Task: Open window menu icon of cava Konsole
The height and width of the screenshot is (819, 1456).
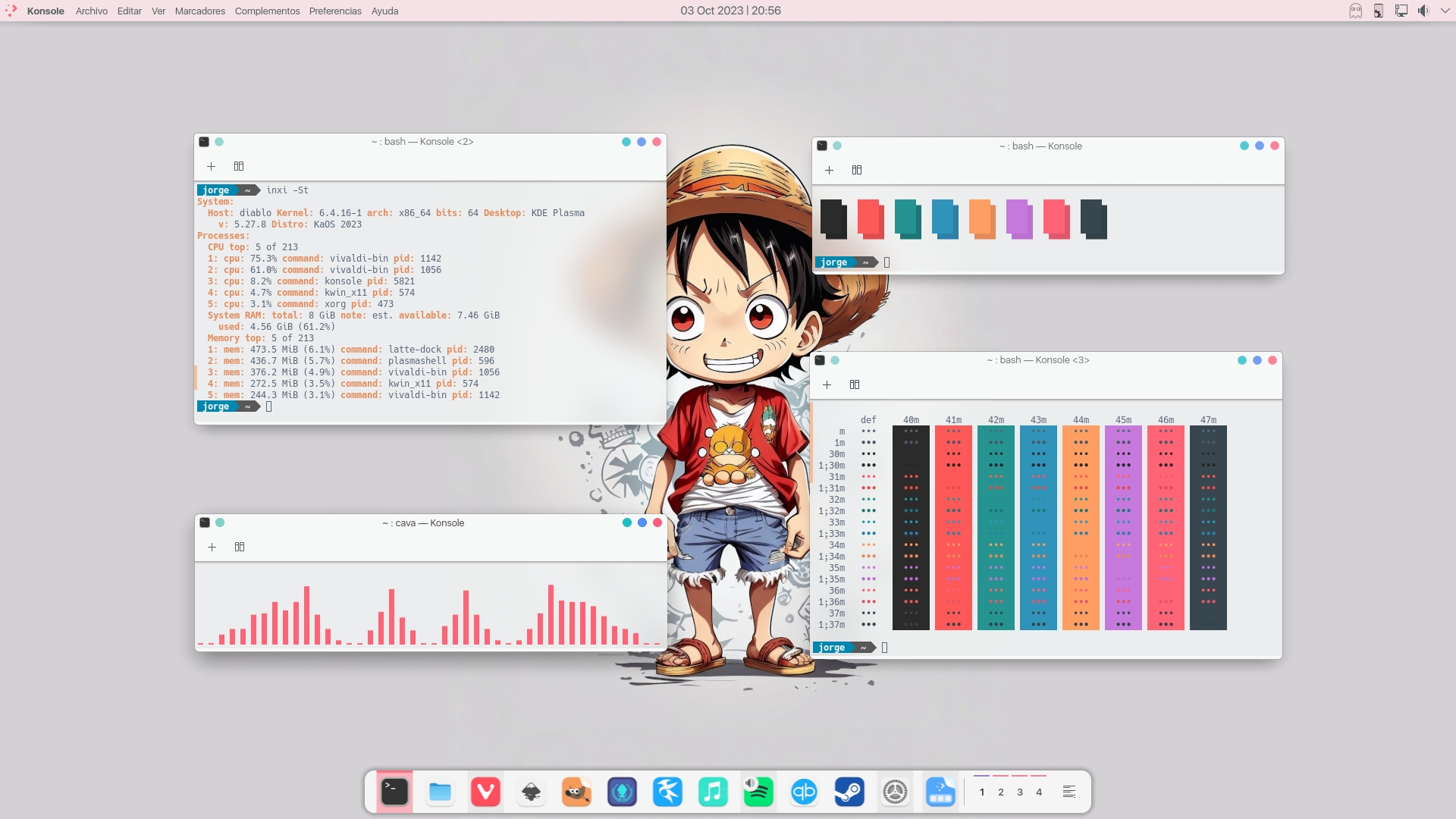Action: point(205,522)
